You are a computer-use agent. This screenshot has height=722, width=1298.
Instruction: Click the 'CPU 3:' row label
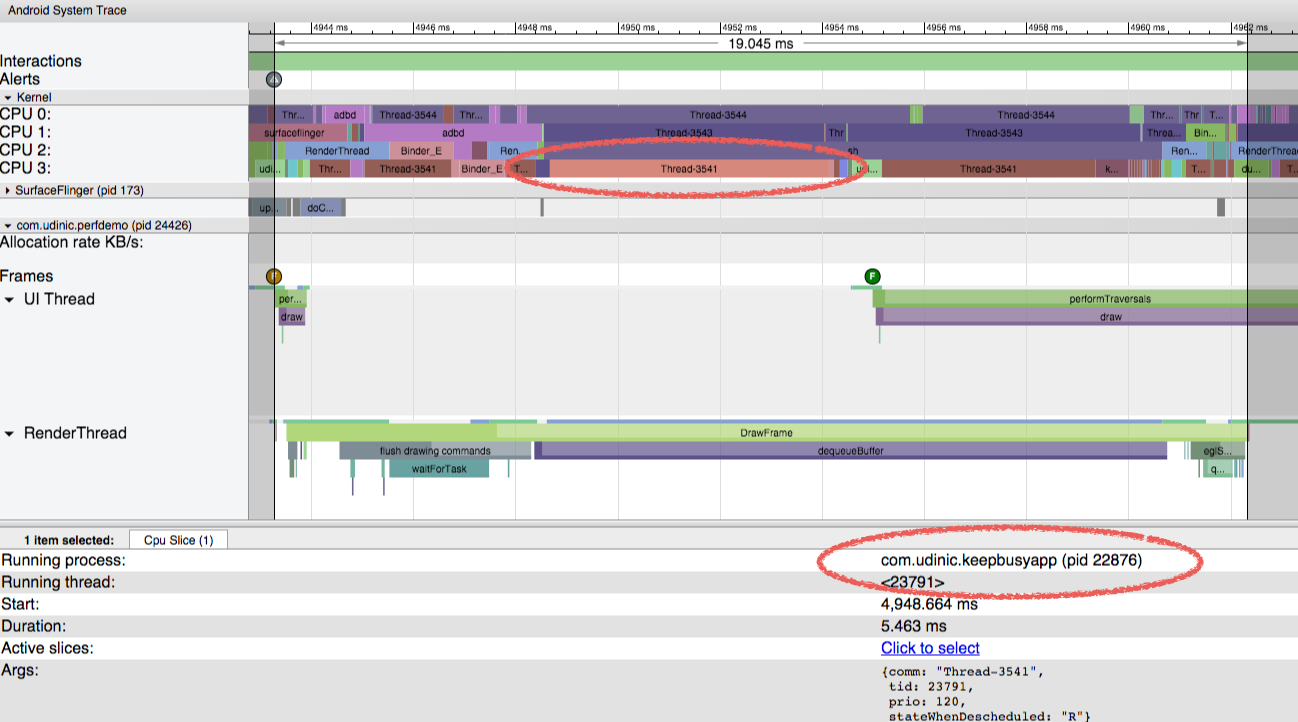pyautogui.click(x=26, y=168)
